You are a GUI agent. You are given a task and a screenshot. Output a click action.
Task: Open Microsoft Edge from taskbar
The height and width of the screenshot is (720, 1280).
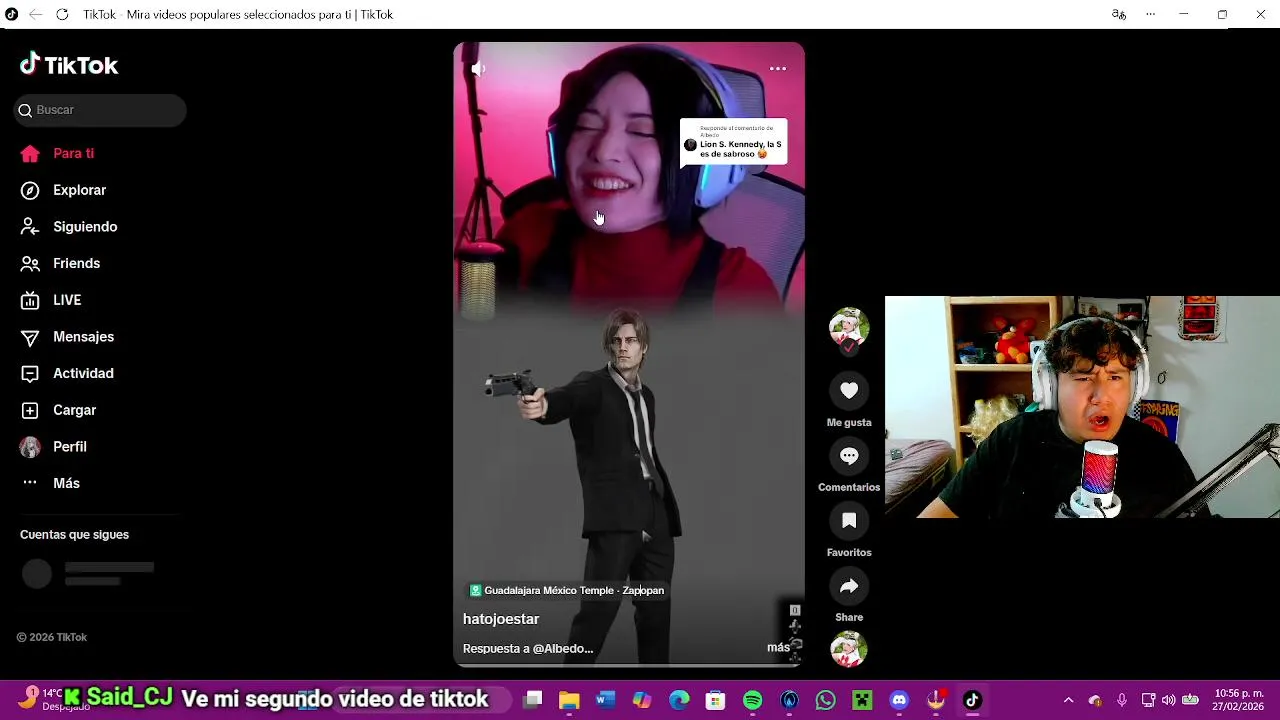[x=679, y=700]
